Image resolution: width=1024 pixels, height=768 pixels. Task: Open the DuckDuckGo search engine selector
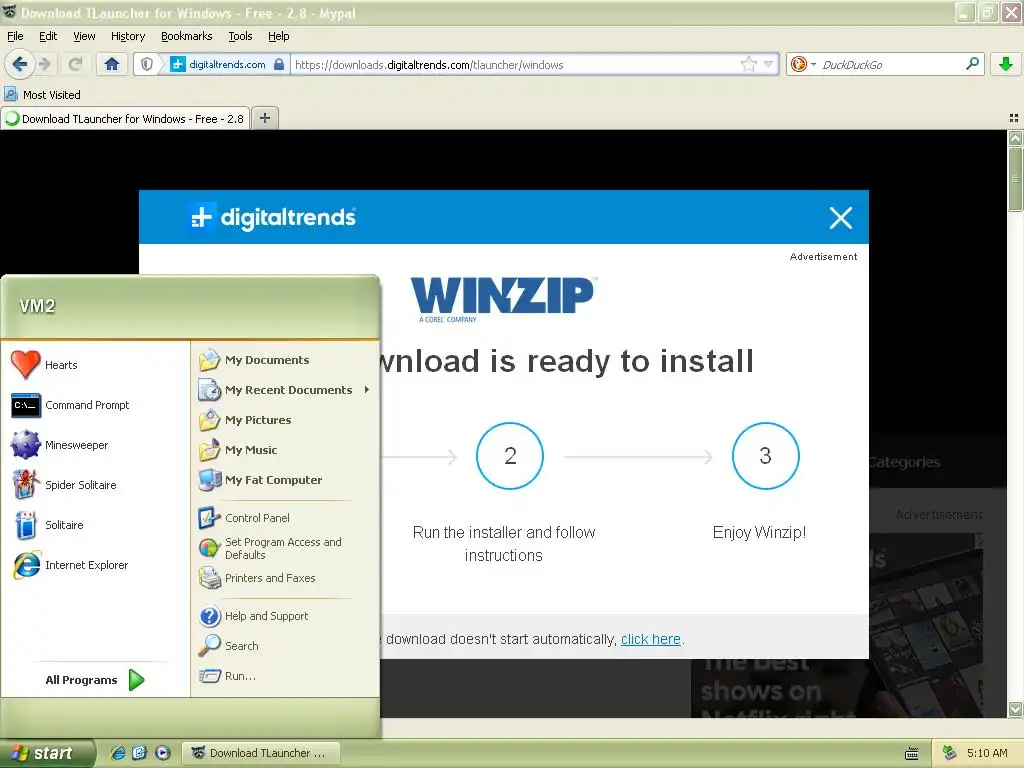coord(803,64)
